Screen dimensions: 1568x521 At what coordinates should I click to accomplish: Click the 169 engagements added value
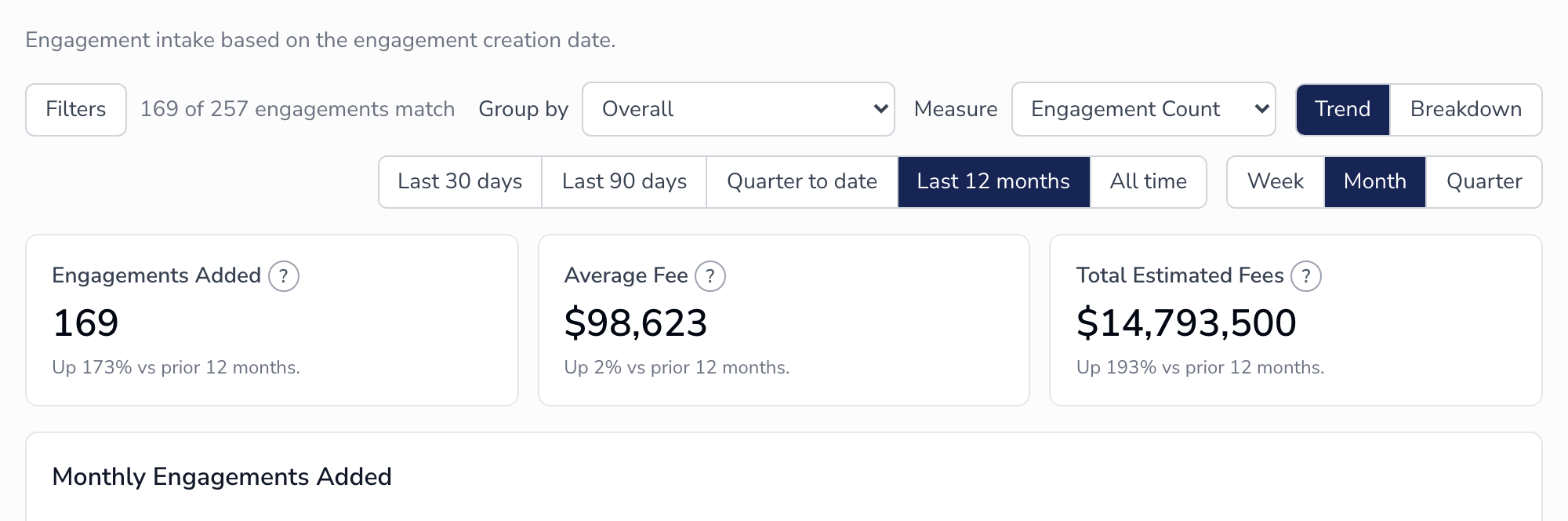point(85,323)
